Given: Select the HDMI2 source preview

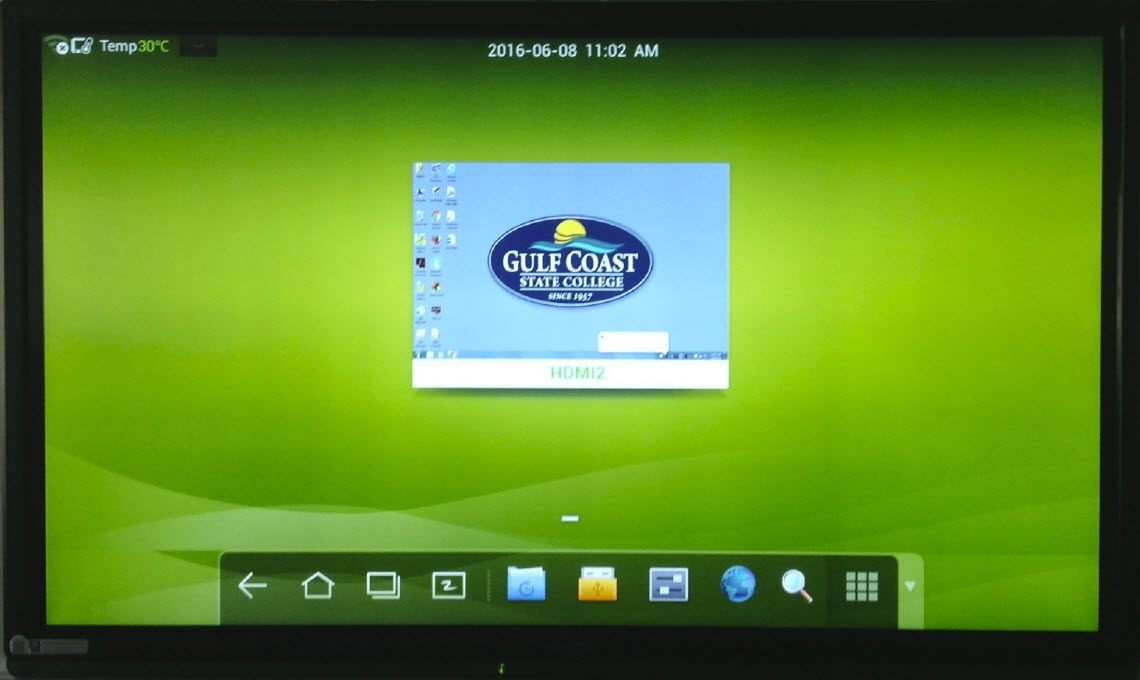Looking at the screenshot, I should pyautogui.click(x=569, y=263).
